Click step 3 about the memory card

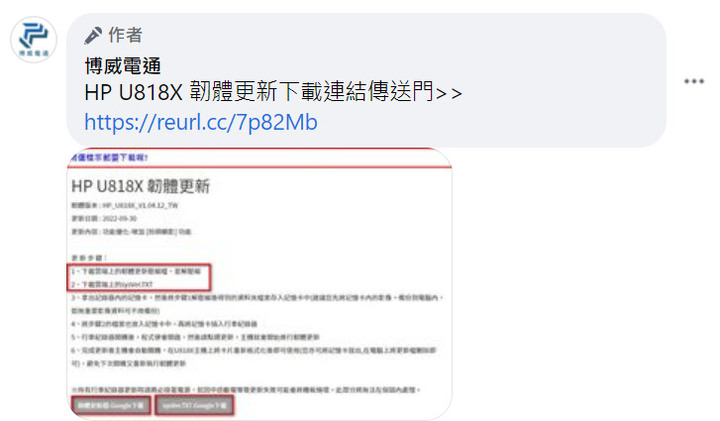[x=257, y=304]
